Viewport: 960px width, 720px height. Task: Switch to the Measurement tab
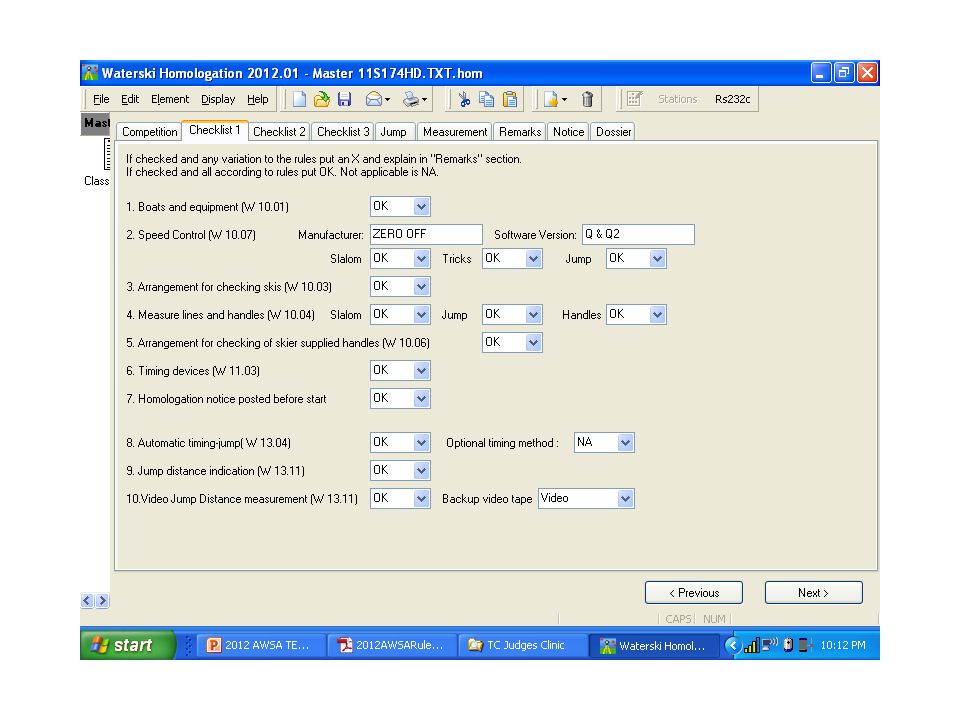pos(455,132)
